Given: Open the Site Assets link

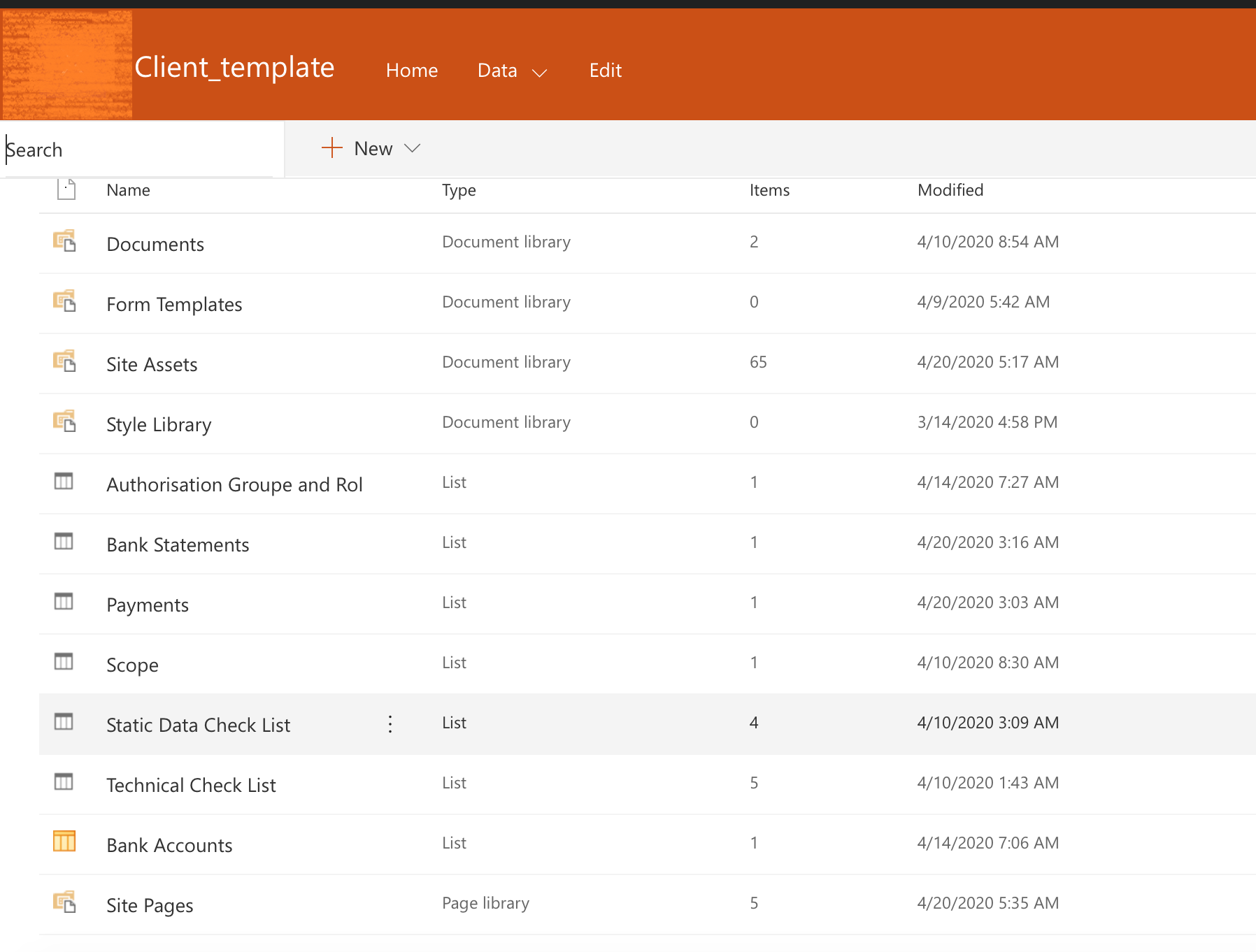Looking at the screenshot, I should 152,364.
